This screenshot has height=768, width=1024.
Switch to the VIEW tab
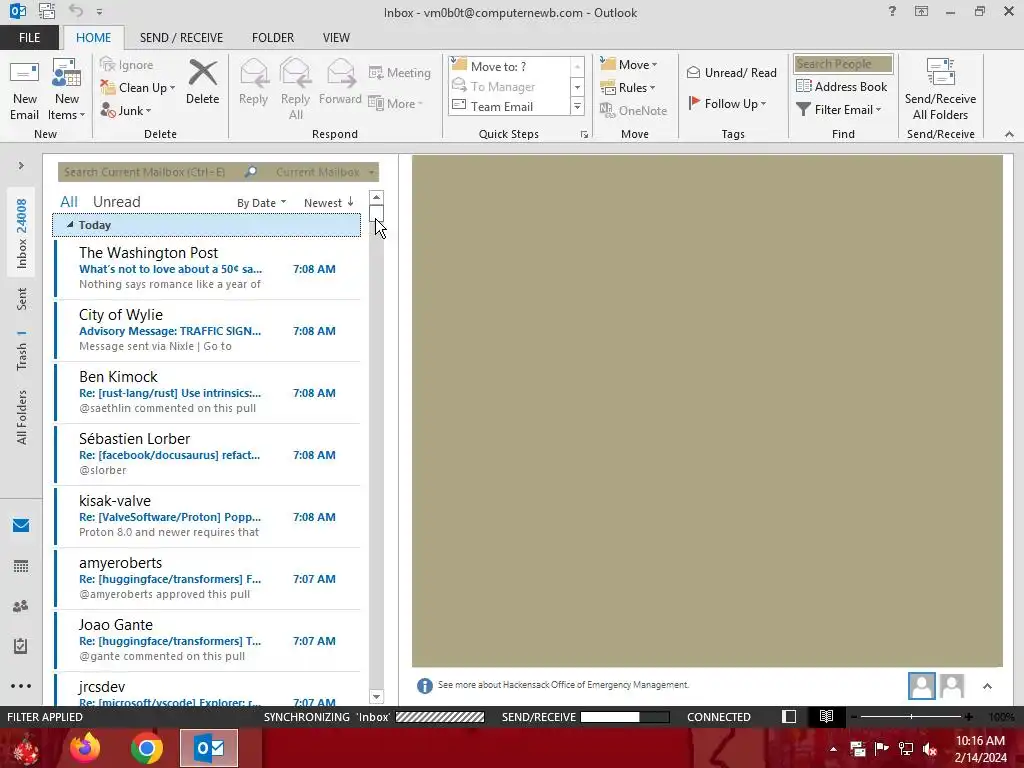point(336,38)
